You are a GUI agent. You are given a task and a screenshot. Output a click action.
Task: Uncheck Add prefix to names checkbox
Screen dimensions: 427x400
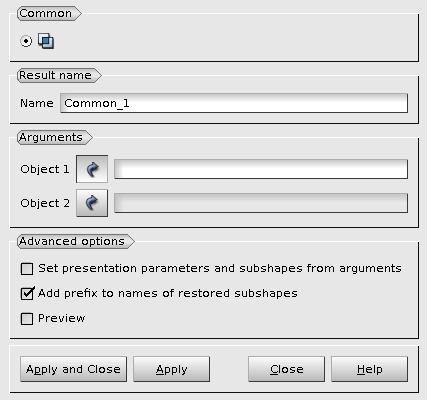tap(27, 293)
